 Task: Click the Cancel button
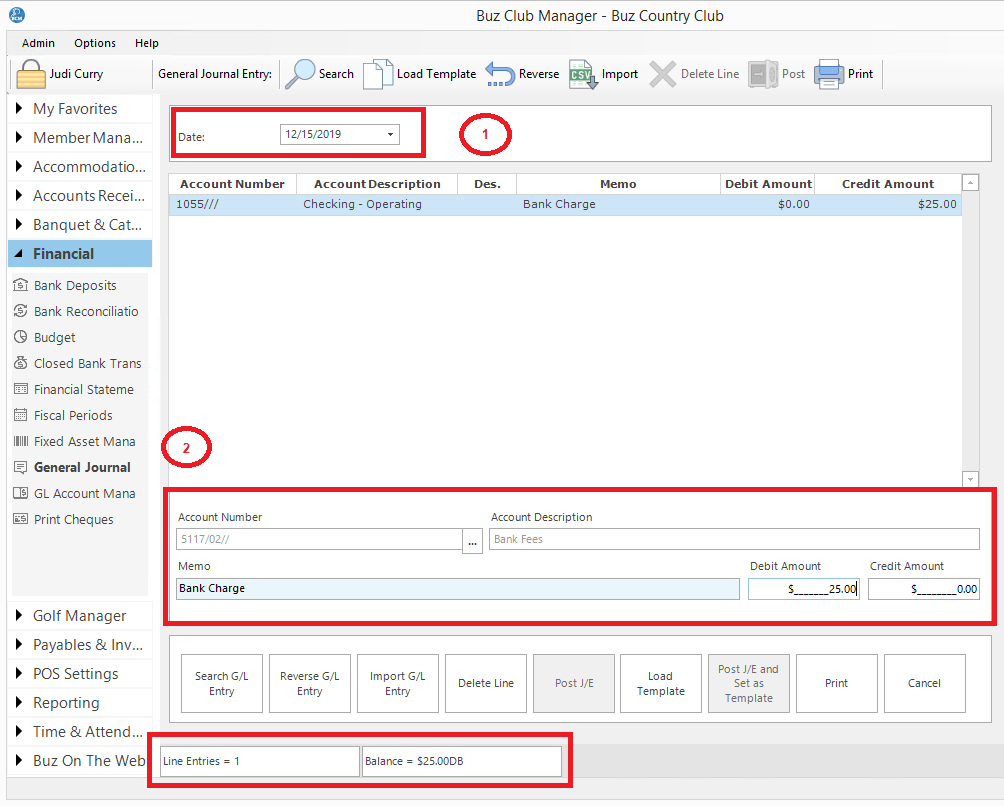[x=925, y=683]
